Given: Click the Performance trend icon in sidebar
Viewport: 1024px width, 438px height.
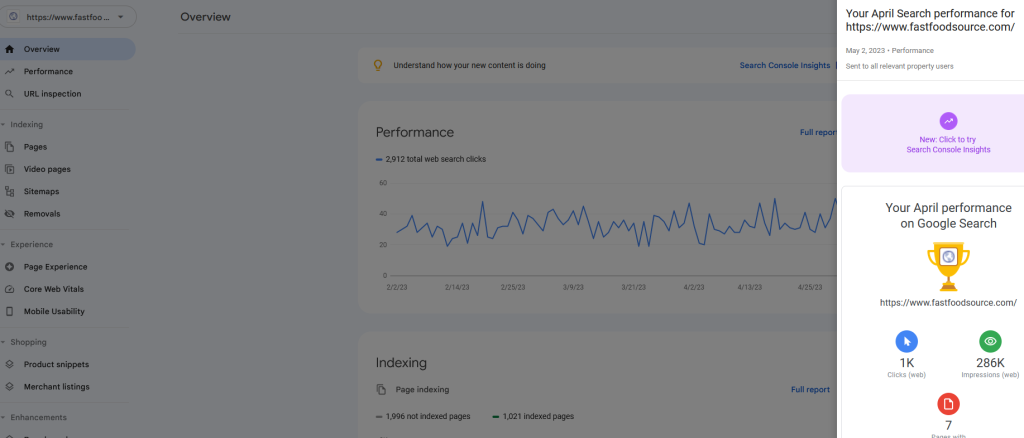Looking at the screenshot, I should 10,72.
